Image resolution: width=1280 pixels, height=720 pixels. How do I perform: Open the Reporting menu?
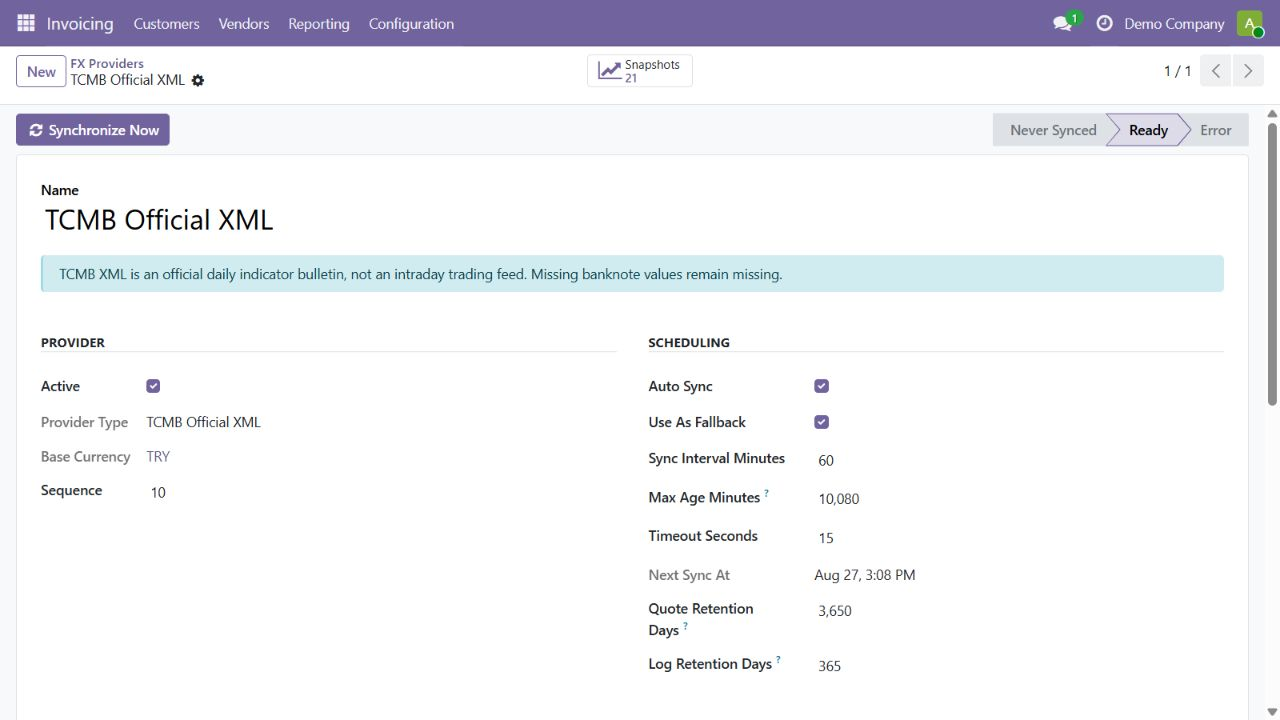[x=319, y=23]
